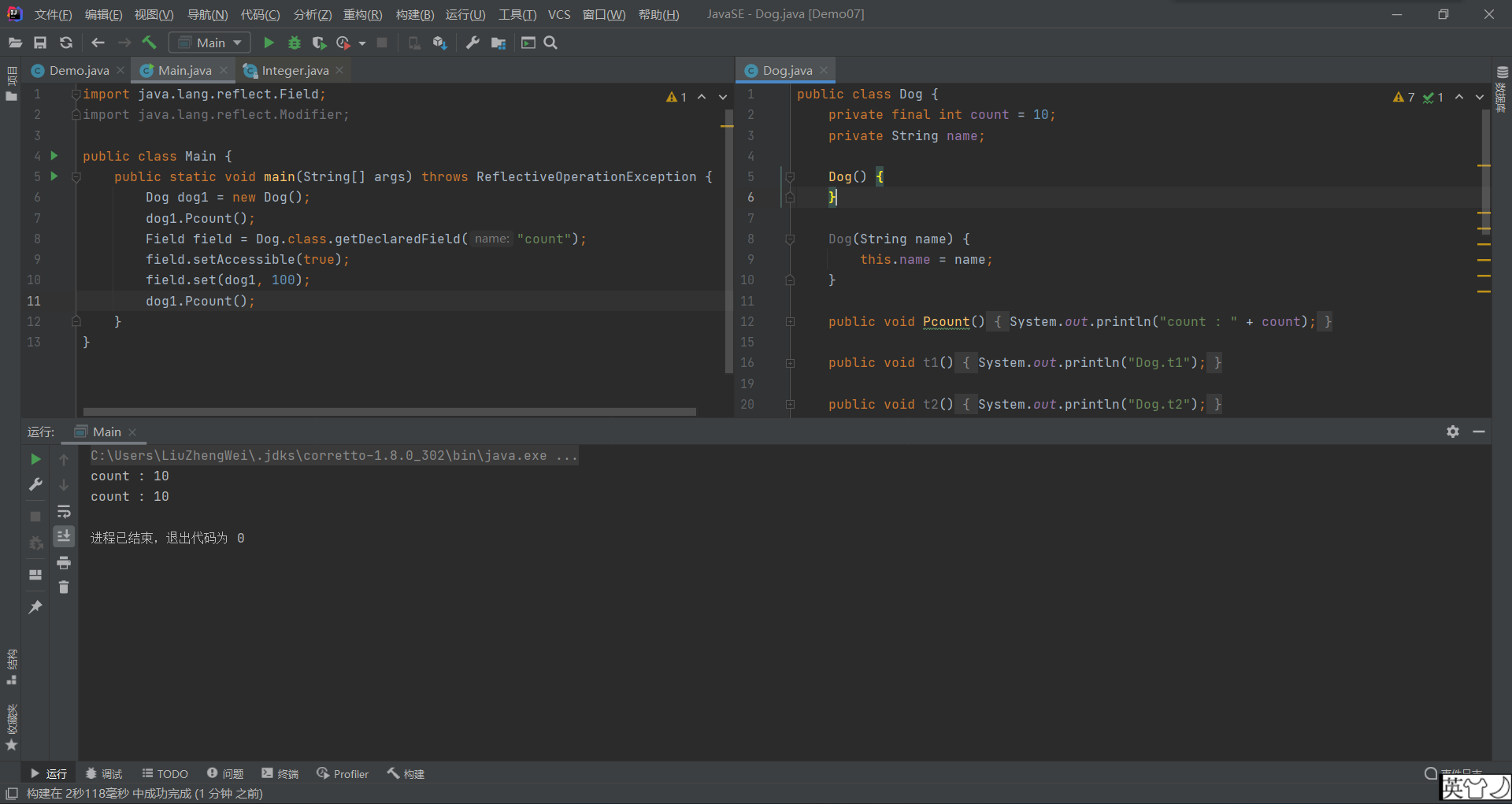Hide the run tool window
Image resolution: width=1512 pixels, height=804 pixels.
click(1479, 432)
